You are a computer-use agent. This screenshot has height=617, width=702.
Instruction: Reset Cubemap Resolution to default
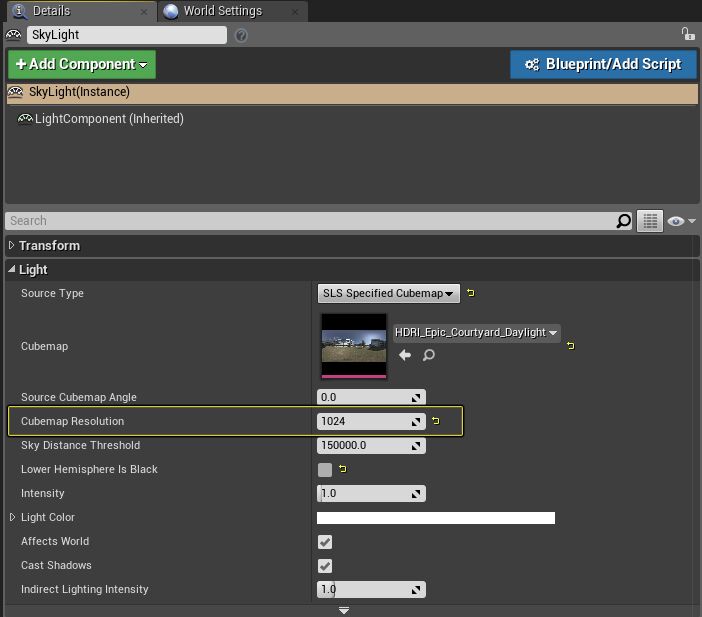[436, 422]
